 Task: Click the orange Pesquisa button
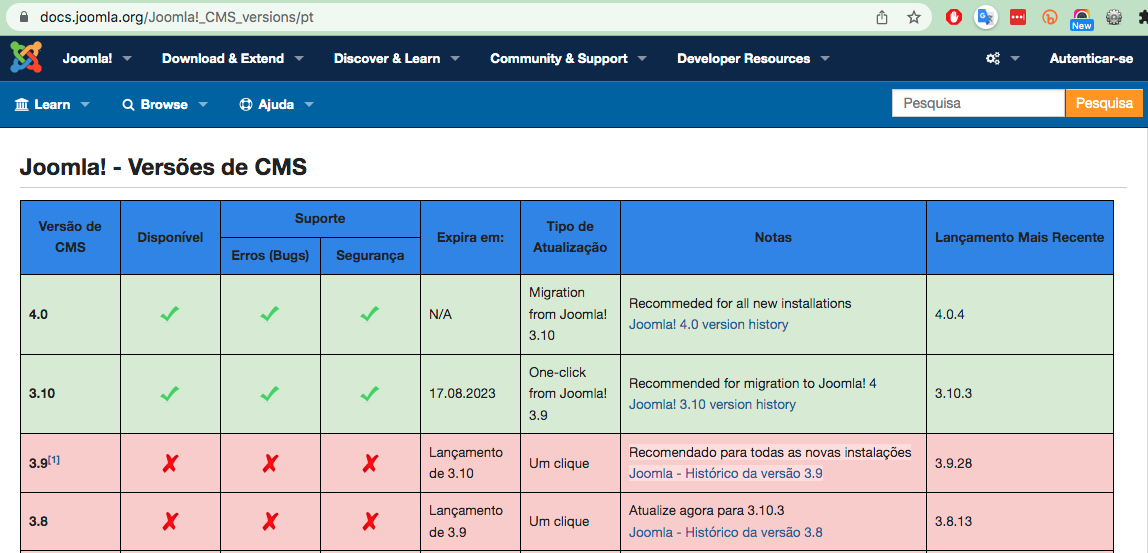pyautogui.click(x=1104, y=103)
